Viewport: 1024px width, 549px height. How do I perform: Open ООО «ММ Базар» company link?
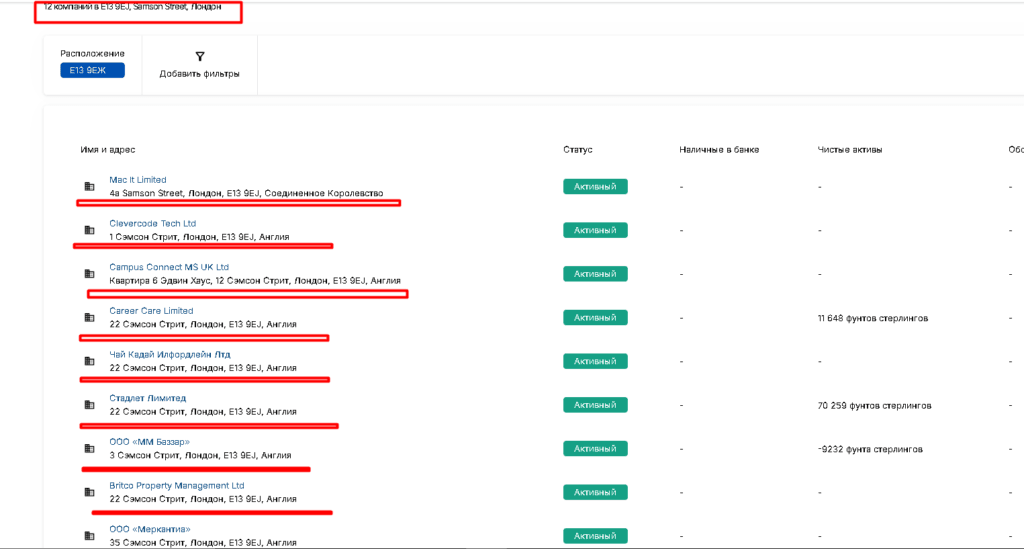pyautogui.click(x=150, y=442)
